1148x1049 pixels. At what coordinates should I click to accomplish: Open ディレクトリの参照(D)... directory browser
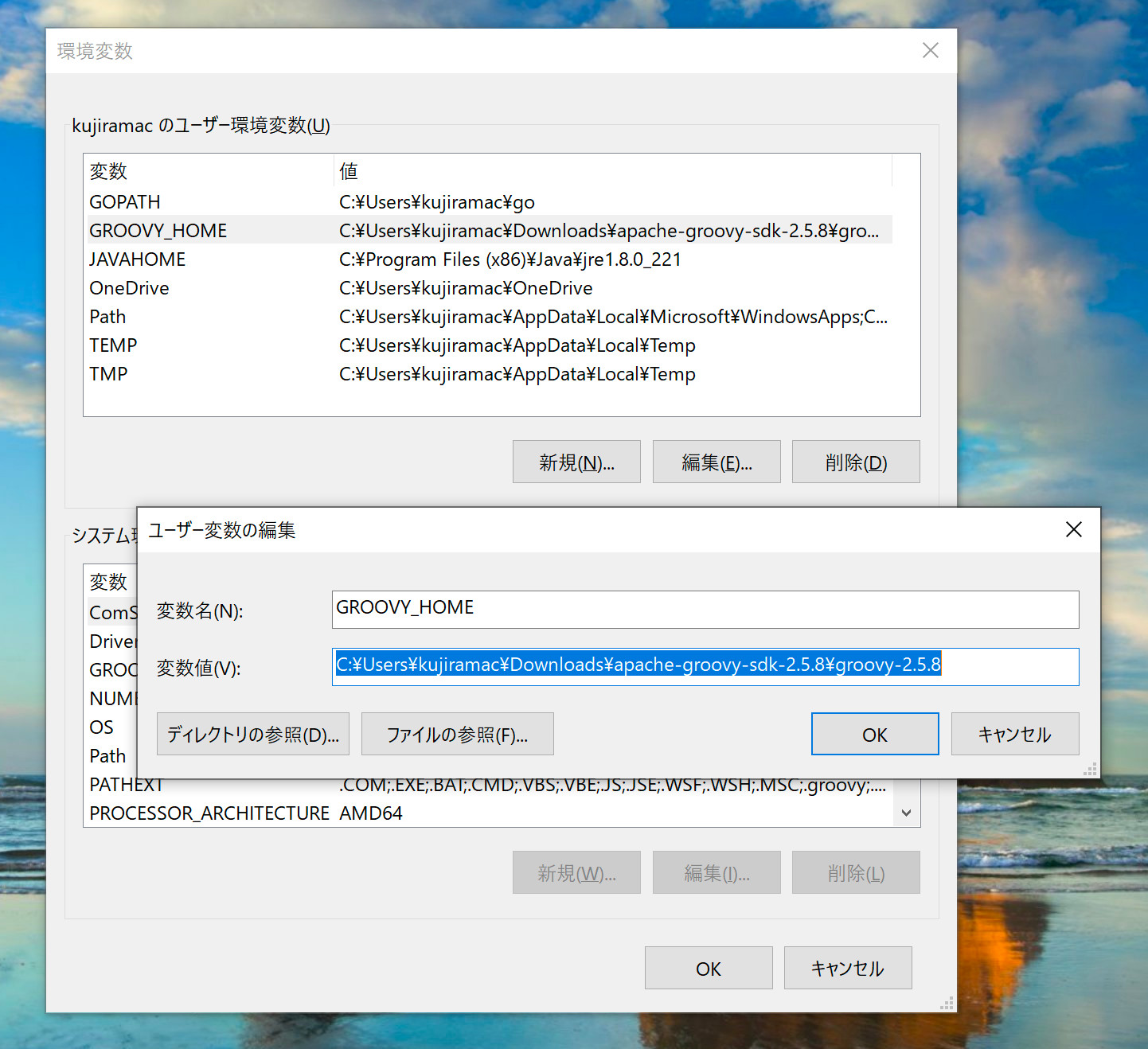tap(253, 734)
